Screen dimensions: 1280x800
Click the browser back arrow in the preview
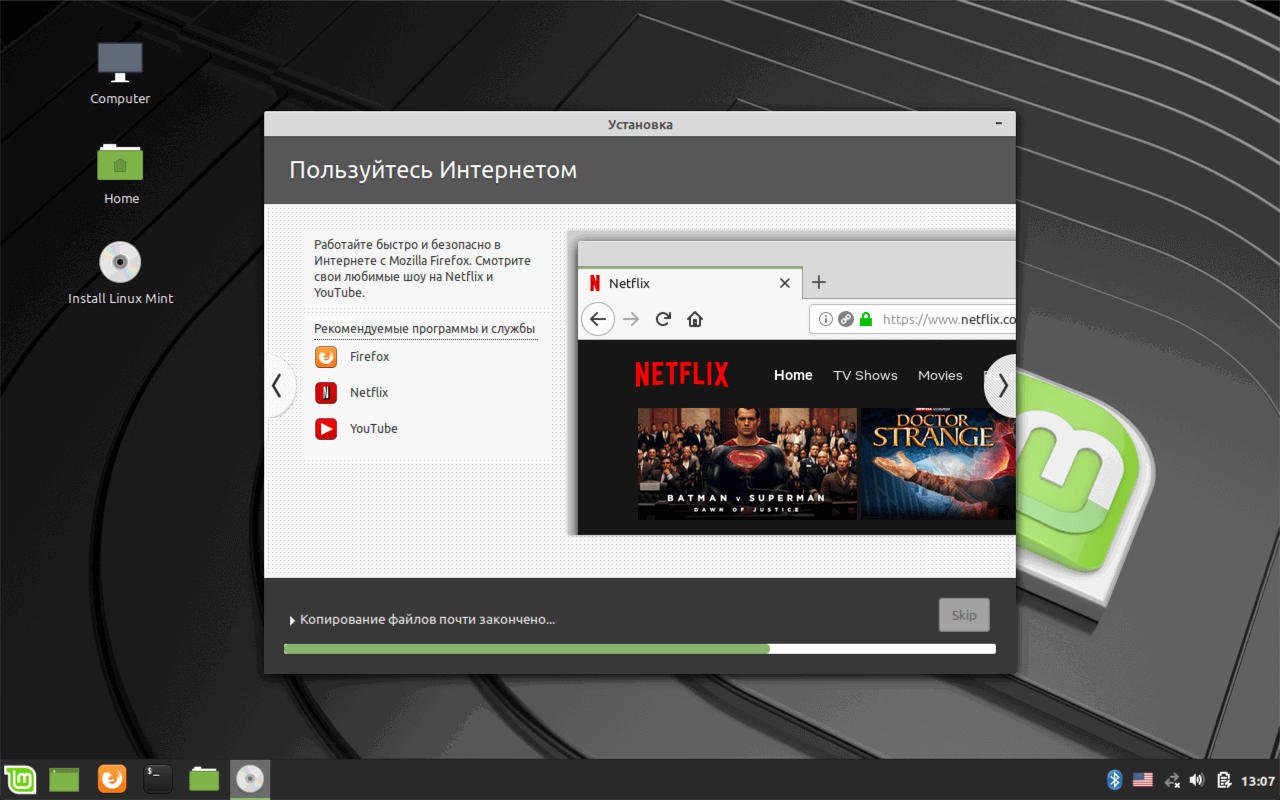click(x=597, y=319)
